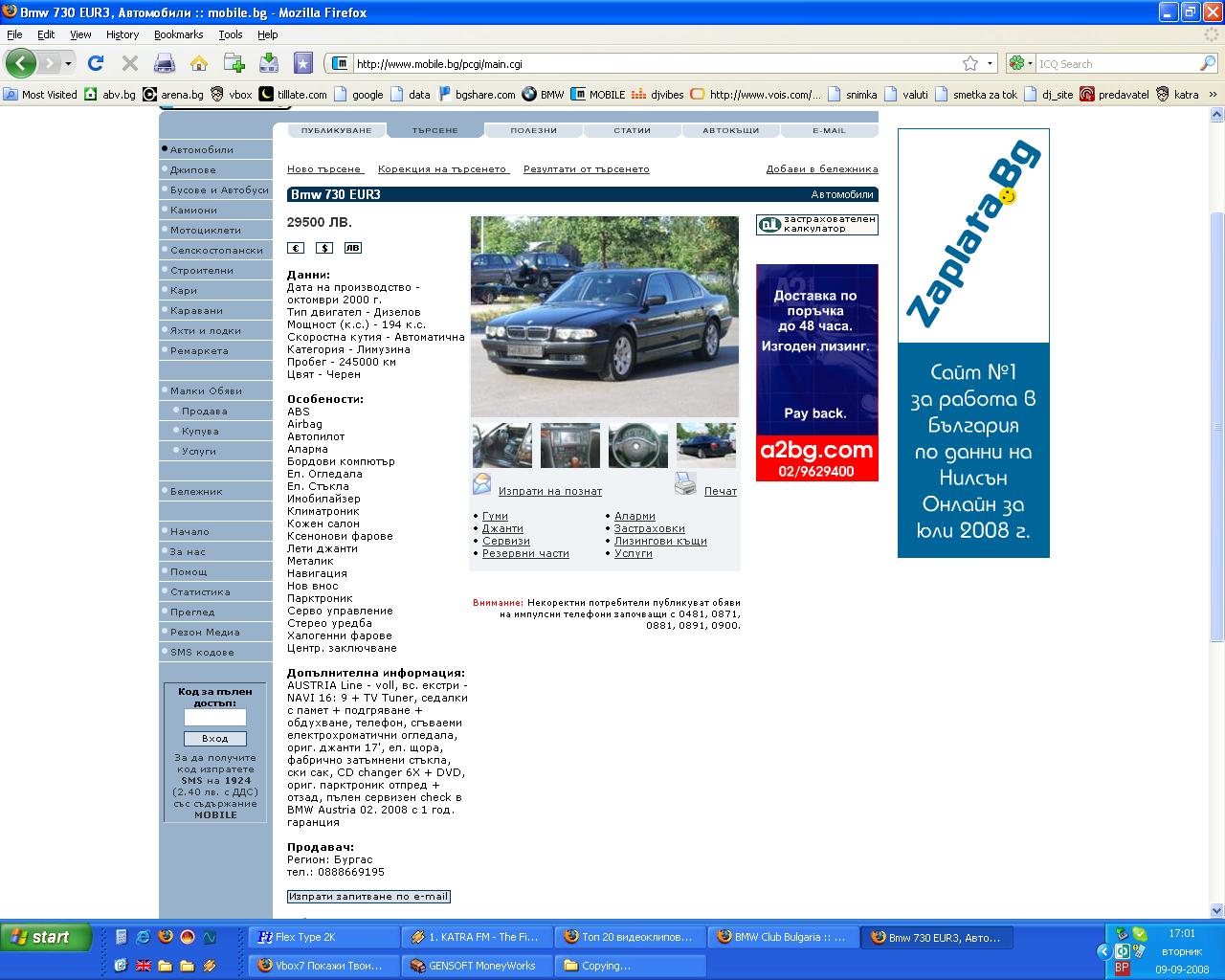Launch Internet Explorer from quick launch
The height and width of the screenshot is (980, 1225).
(x=144, y=937)
